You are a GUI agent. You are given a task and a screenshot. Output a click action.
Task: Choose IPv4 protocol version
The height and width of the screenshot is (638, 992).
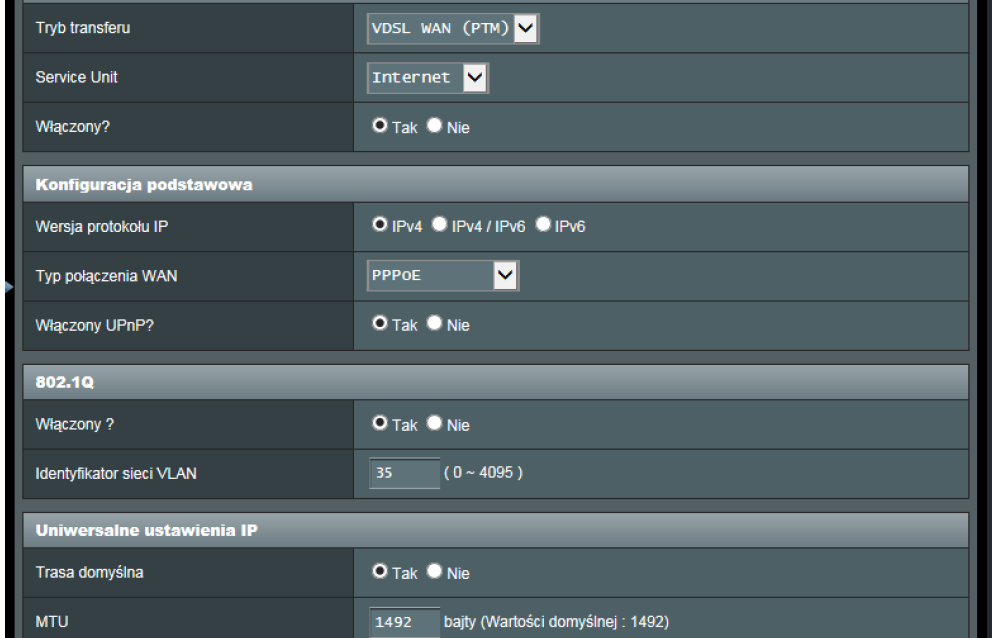pos(380,225)
